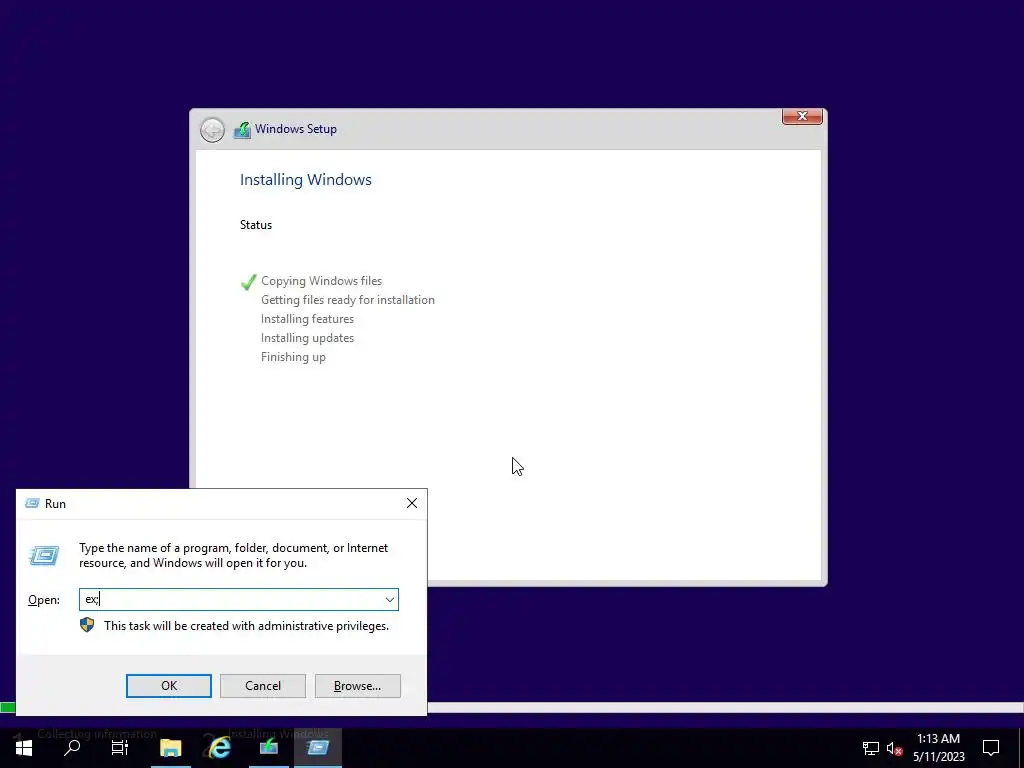1024x768 pixels.
Task: Select 'Finishing up' status text
Action: pos(293,357)
